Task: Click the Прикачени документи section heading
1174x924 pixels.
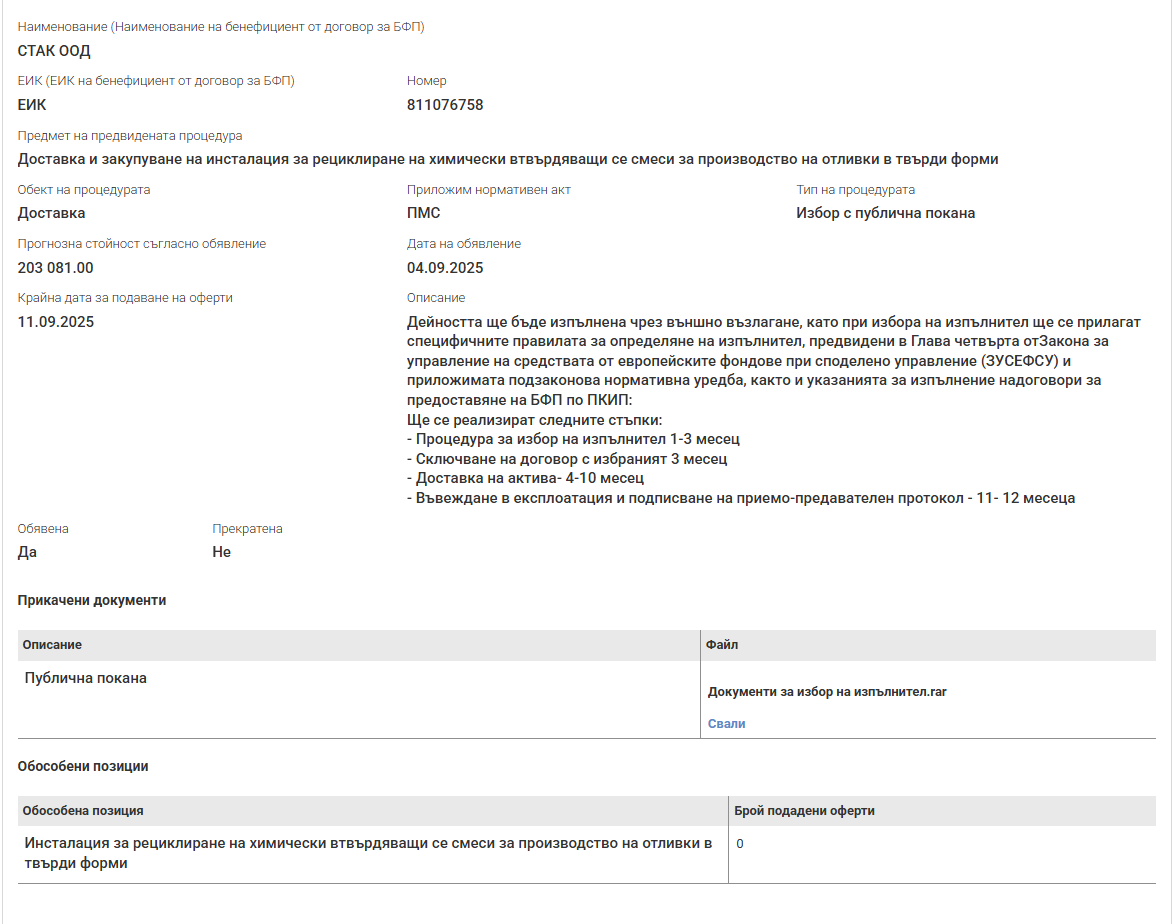Action: tap(92, 600)
